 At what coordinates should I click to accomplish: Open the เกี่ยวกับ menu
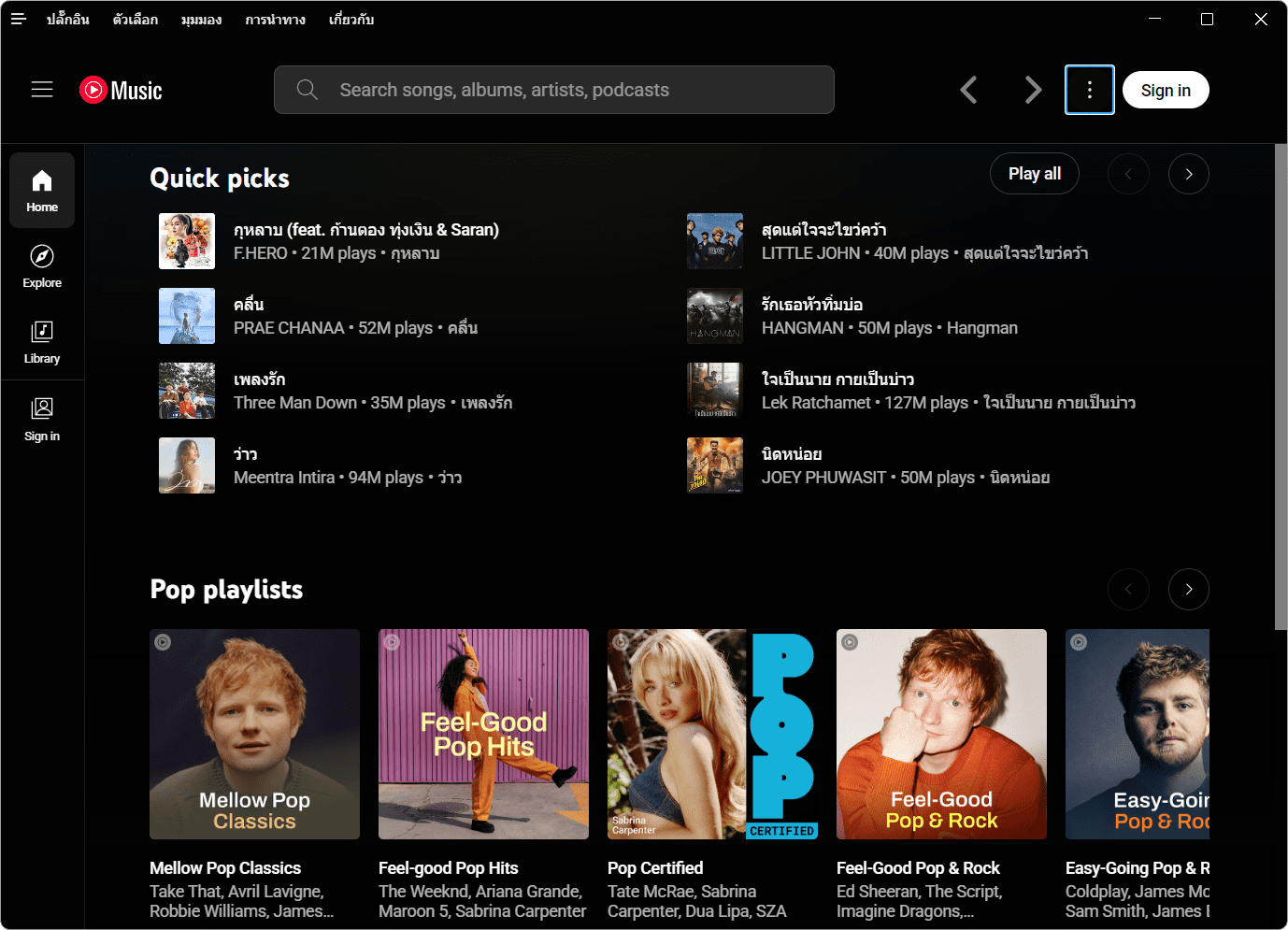351,19
